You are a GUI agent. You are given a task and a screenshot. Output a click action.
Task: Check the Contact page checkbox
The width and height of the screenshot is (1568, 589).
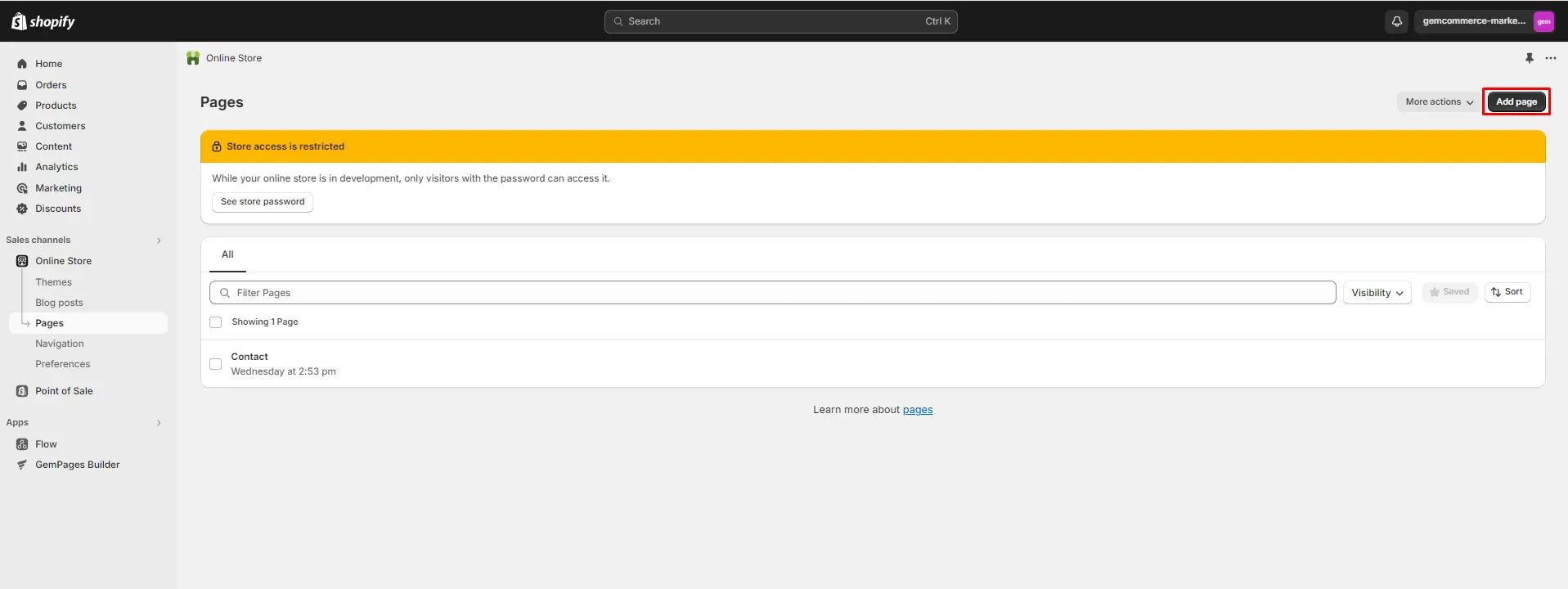click(216, 364)
